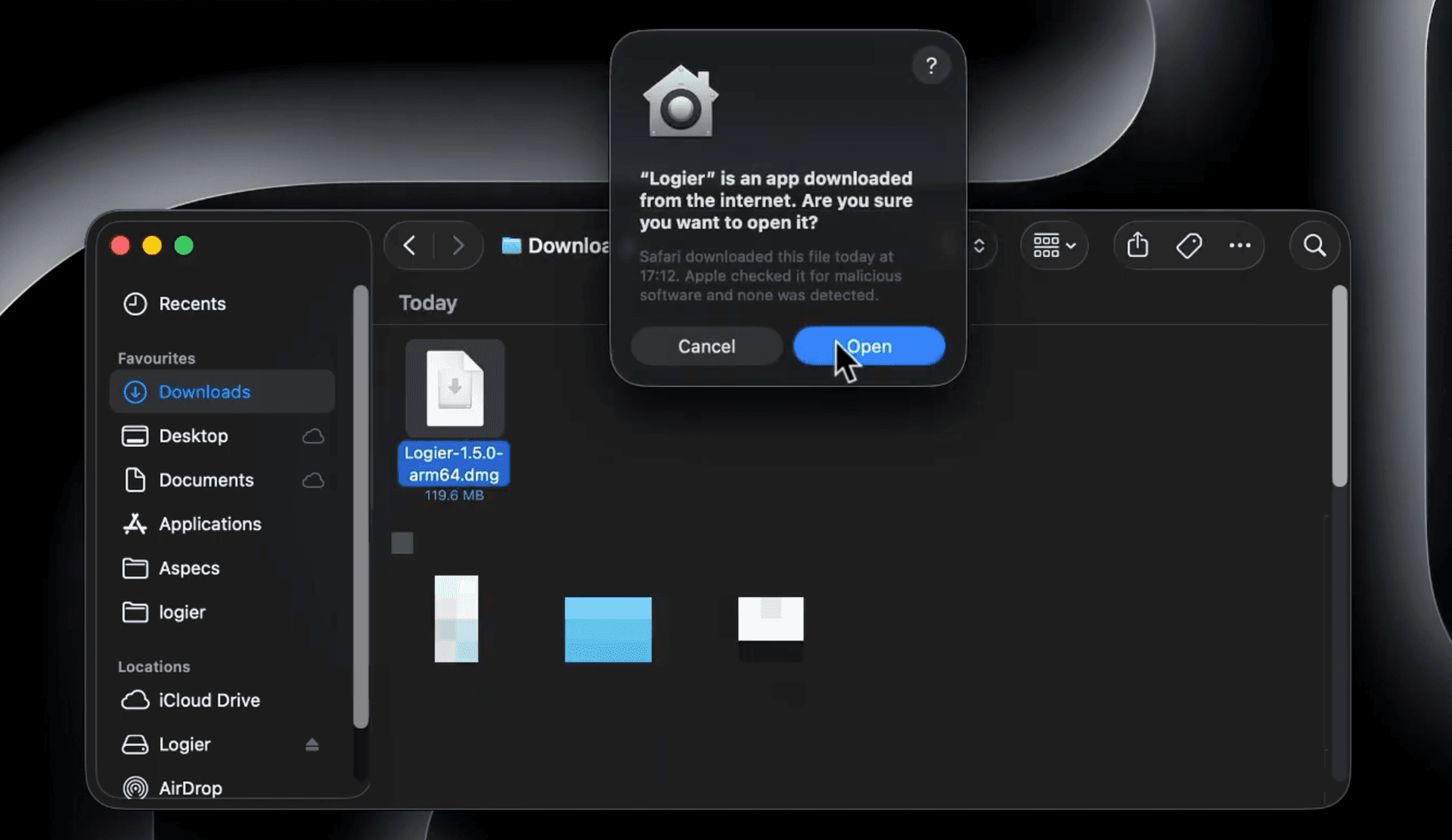Click the Locations section header
The width and height of the screenshot is (1452, 840).
coord(154,667)
